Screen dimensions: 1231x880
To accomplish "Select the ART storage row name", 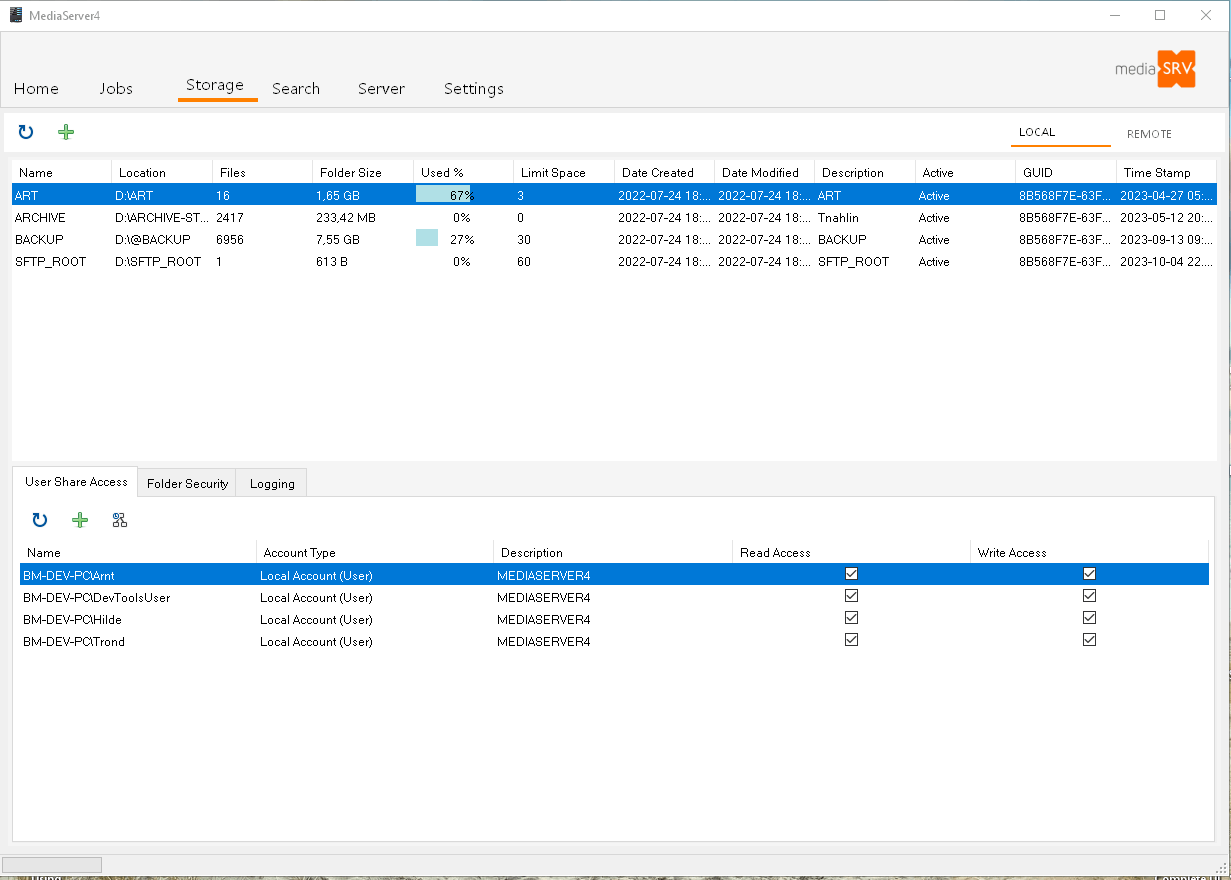I will coord(26,196).
